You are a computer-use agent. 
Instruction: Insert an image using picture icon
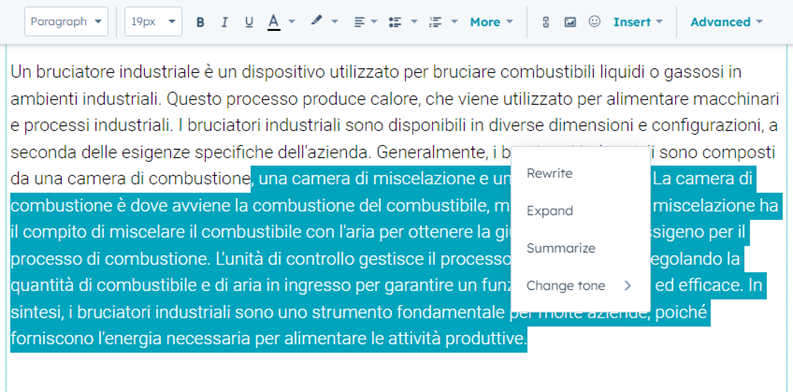point(570,22)
